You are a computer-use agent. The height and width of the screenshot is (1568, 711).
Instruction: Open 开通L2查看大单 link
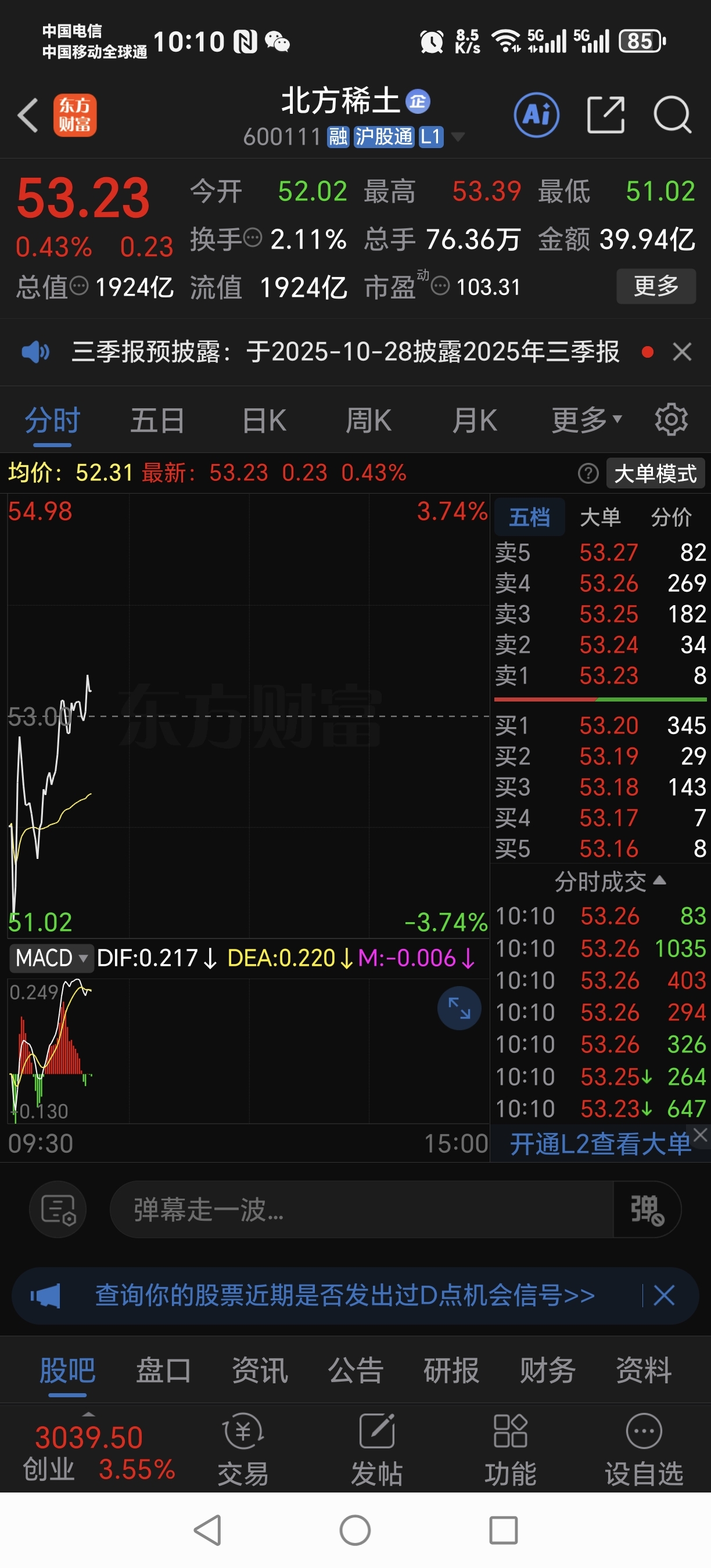click(600, 1144)
